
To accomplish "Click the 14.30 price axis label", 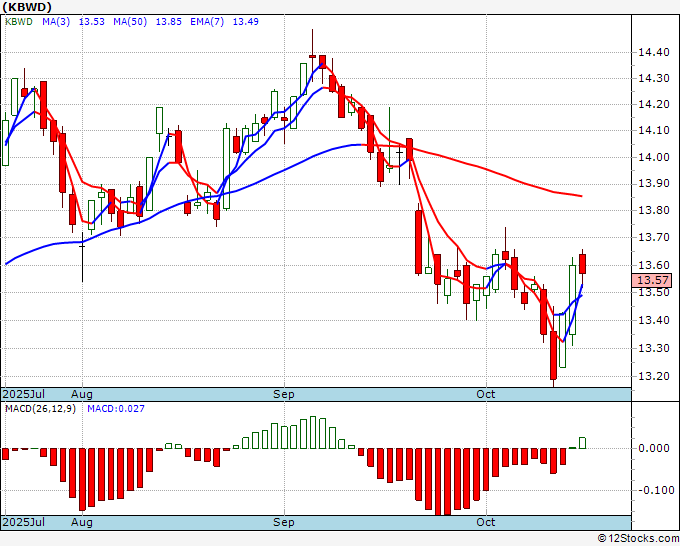I will click(x=654, y=78).
